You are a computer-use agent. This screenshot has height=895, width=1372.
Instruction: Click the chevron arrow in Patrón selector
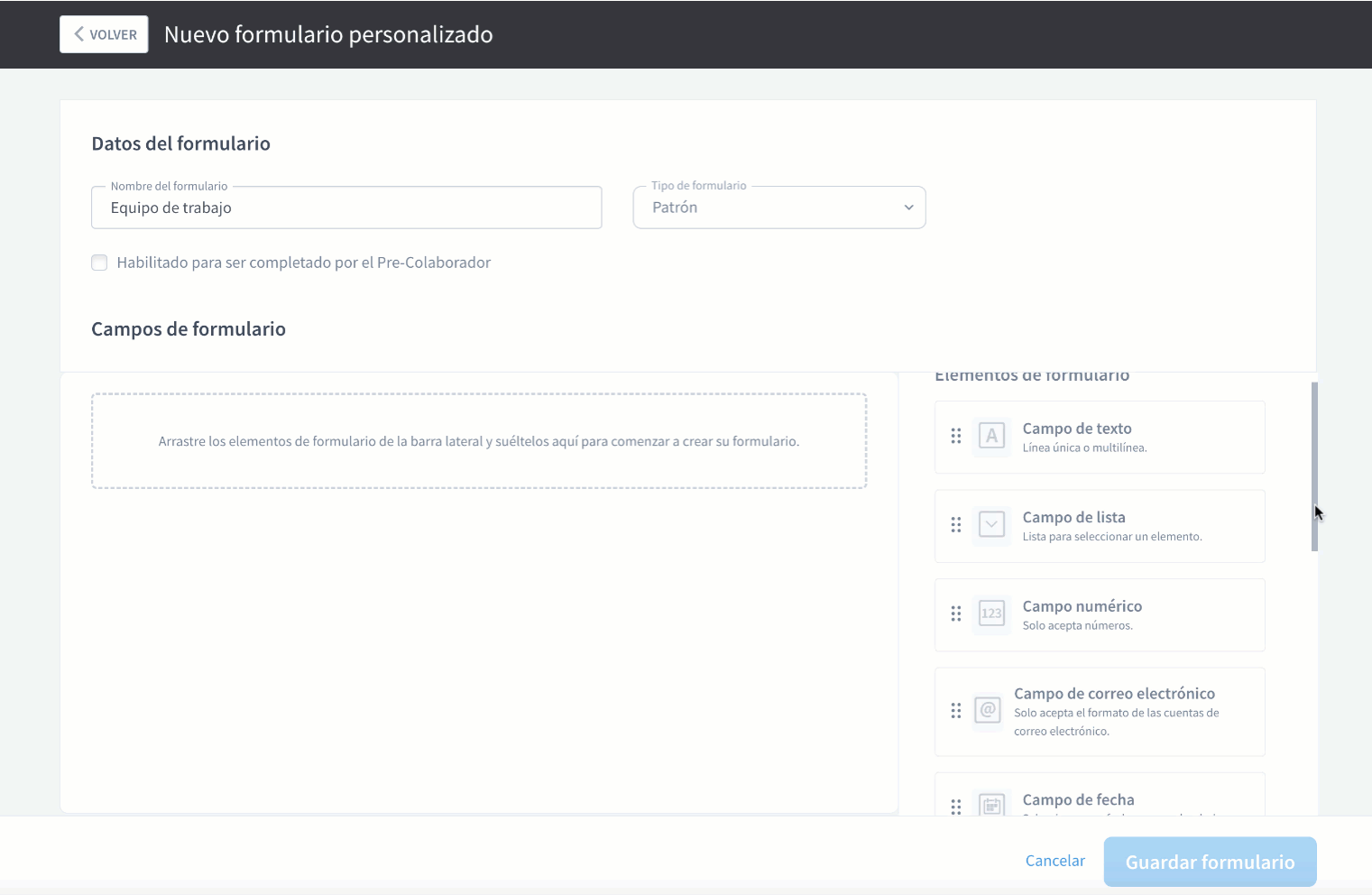pos(908,208)
